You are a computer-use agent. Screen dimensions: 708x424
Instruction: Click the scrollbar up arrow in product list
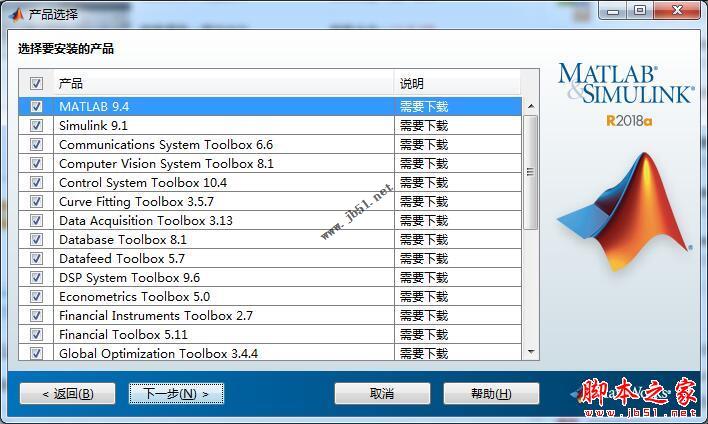[x=531, y=107]
